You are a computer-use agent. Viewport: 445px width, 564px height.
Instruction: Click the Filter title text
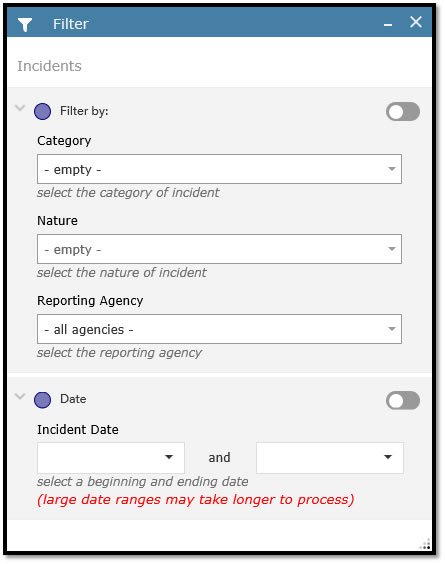tap(71, 24)
